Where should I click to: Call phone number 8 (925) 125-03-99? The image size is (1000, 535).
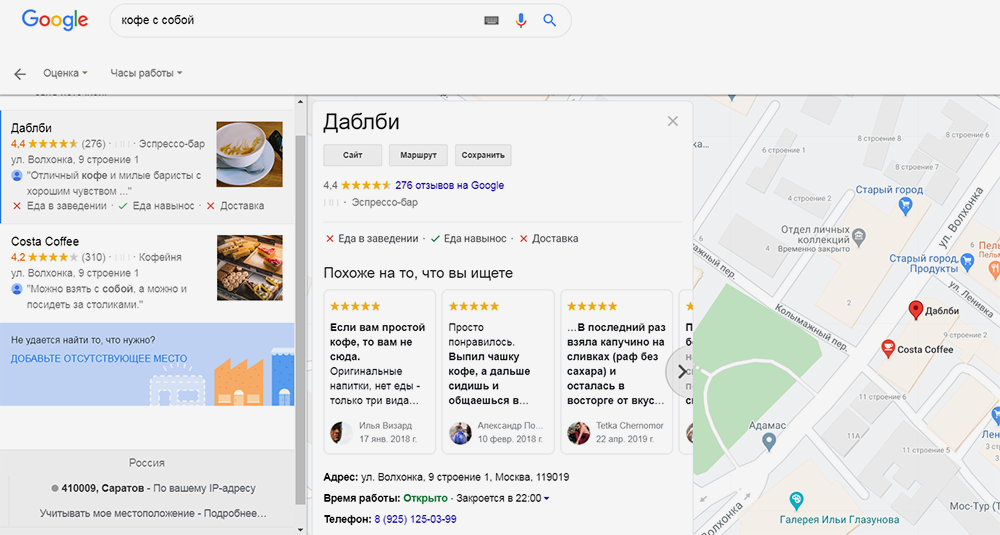click(x=415, y=519)
